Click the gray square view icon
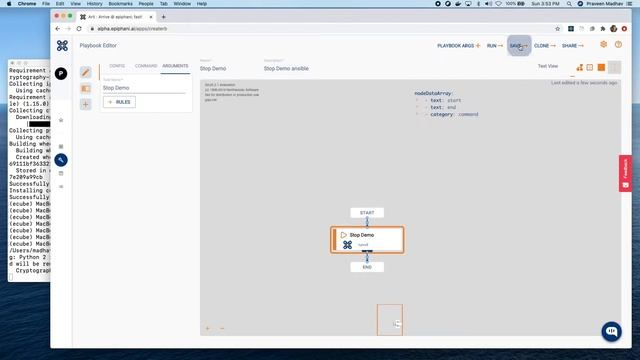Viewport: 640px width, 360px height. pyautogui.click(x=614, y=67)
